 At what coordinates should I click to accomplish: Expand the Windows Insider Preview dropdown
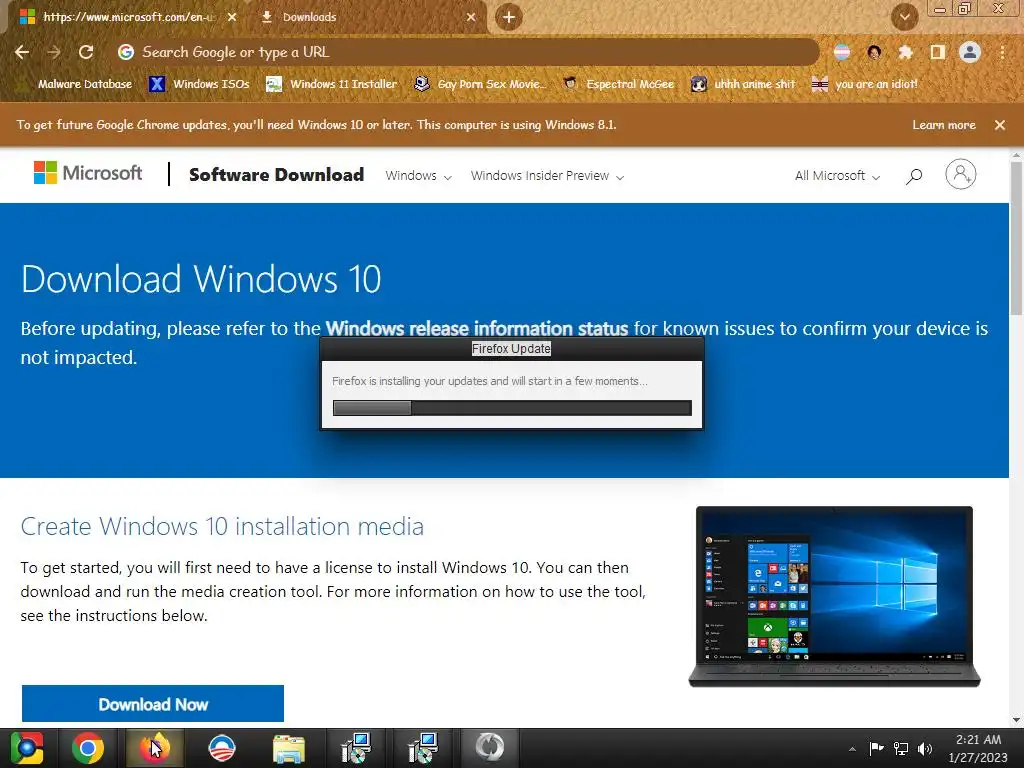point(547,176)
